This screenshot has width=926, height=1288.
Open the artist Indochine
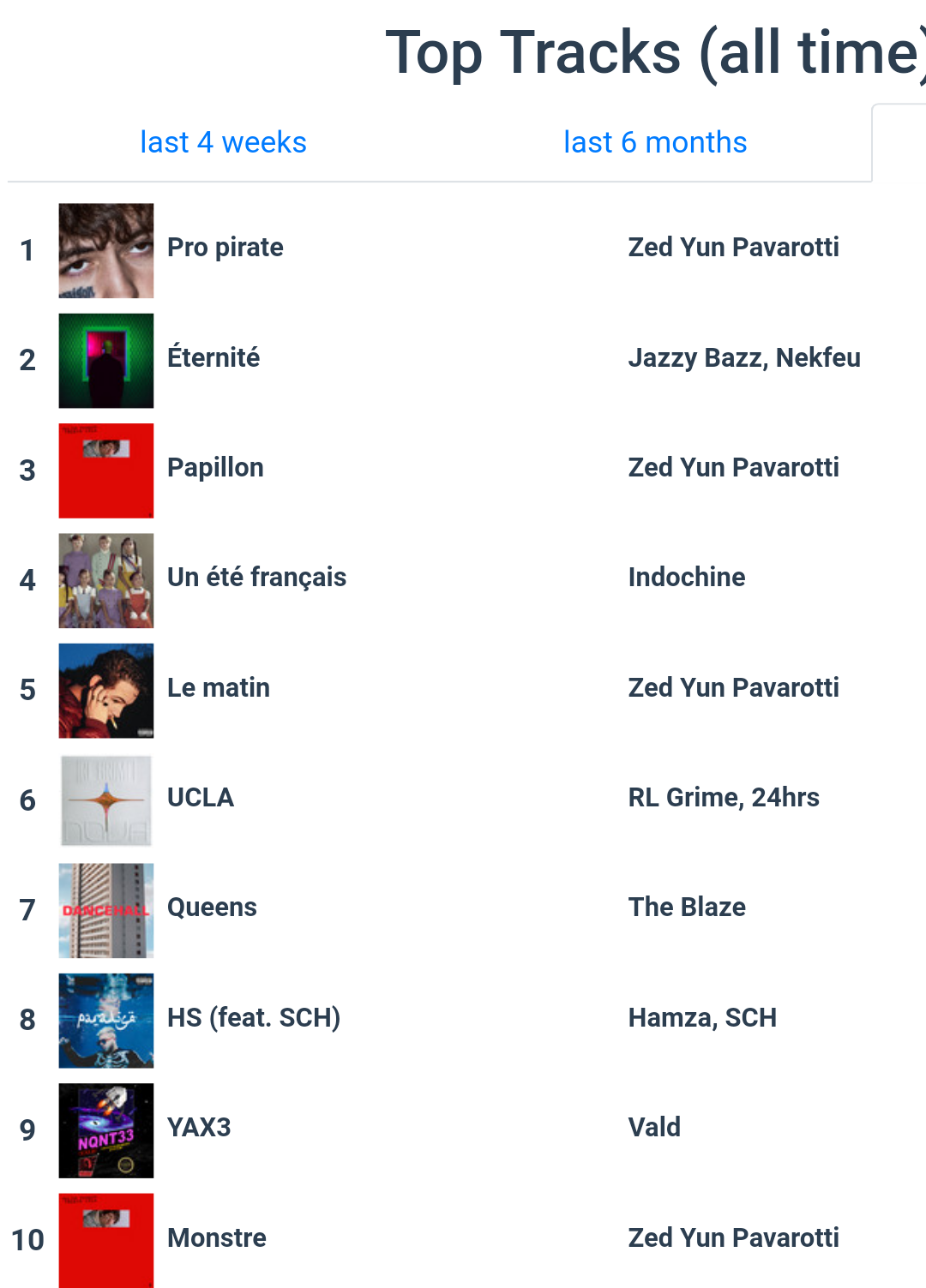coord(687,578)
